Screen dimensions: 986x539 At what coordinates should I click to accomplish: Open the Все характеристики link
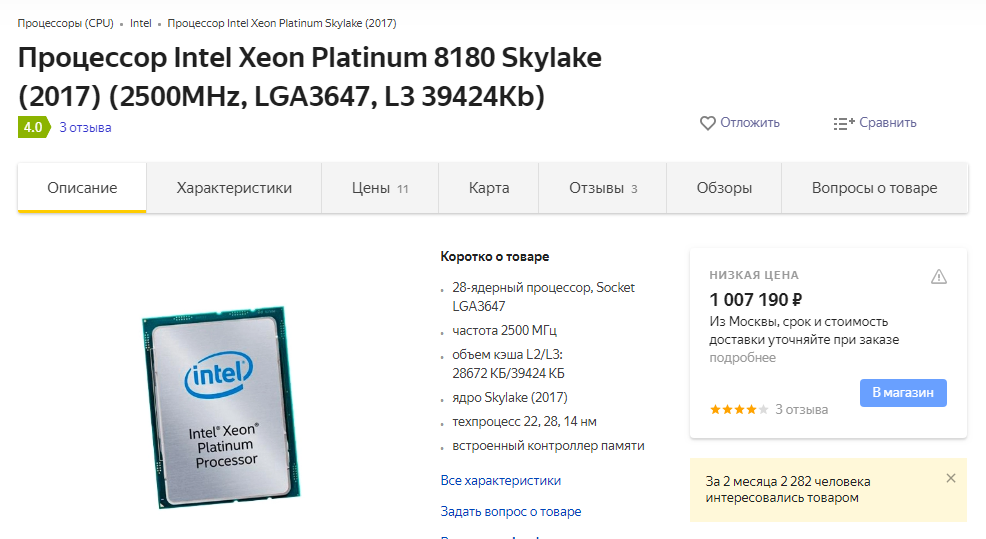click(500, 480)
